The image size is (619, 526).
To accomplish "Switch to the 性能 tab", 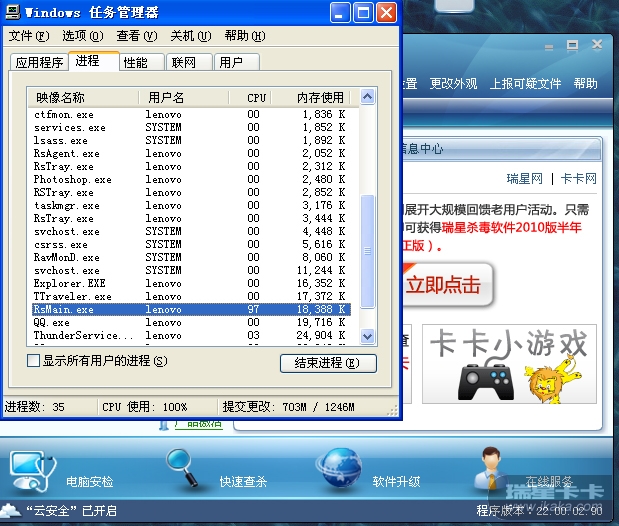I will pos(141,62).
